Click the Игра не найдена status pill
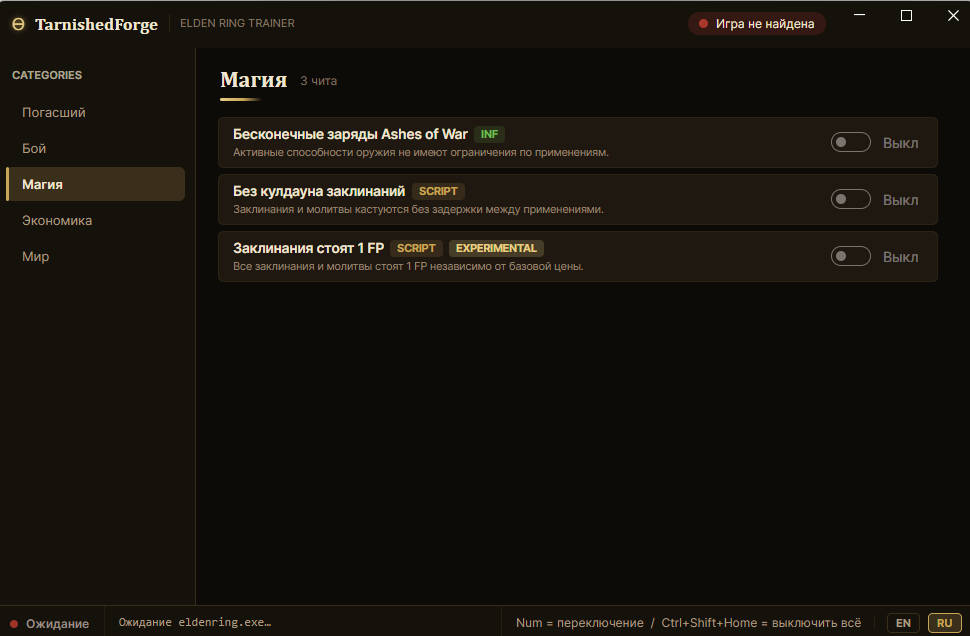 click(757, 24)
